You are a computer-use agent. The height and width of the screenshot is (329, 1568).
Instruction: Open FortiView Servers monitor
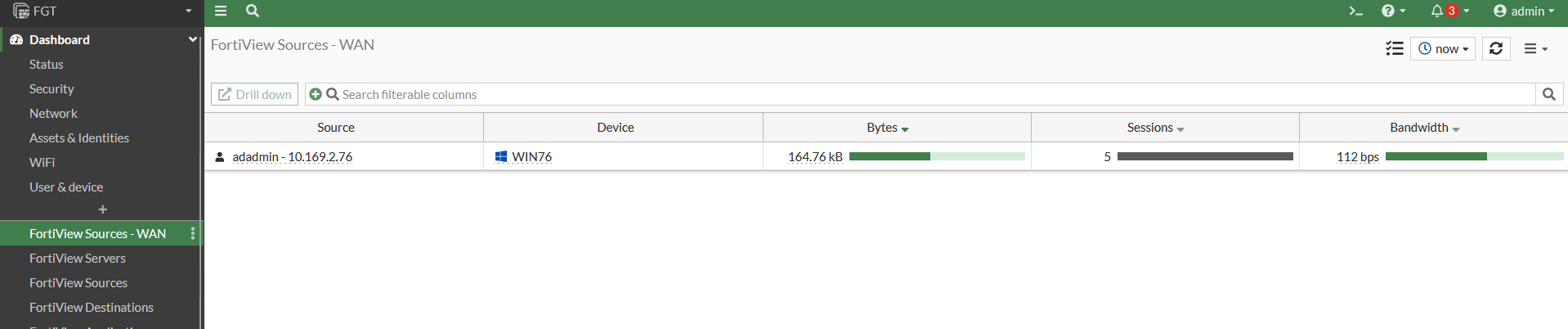click(x=78, y=258)
